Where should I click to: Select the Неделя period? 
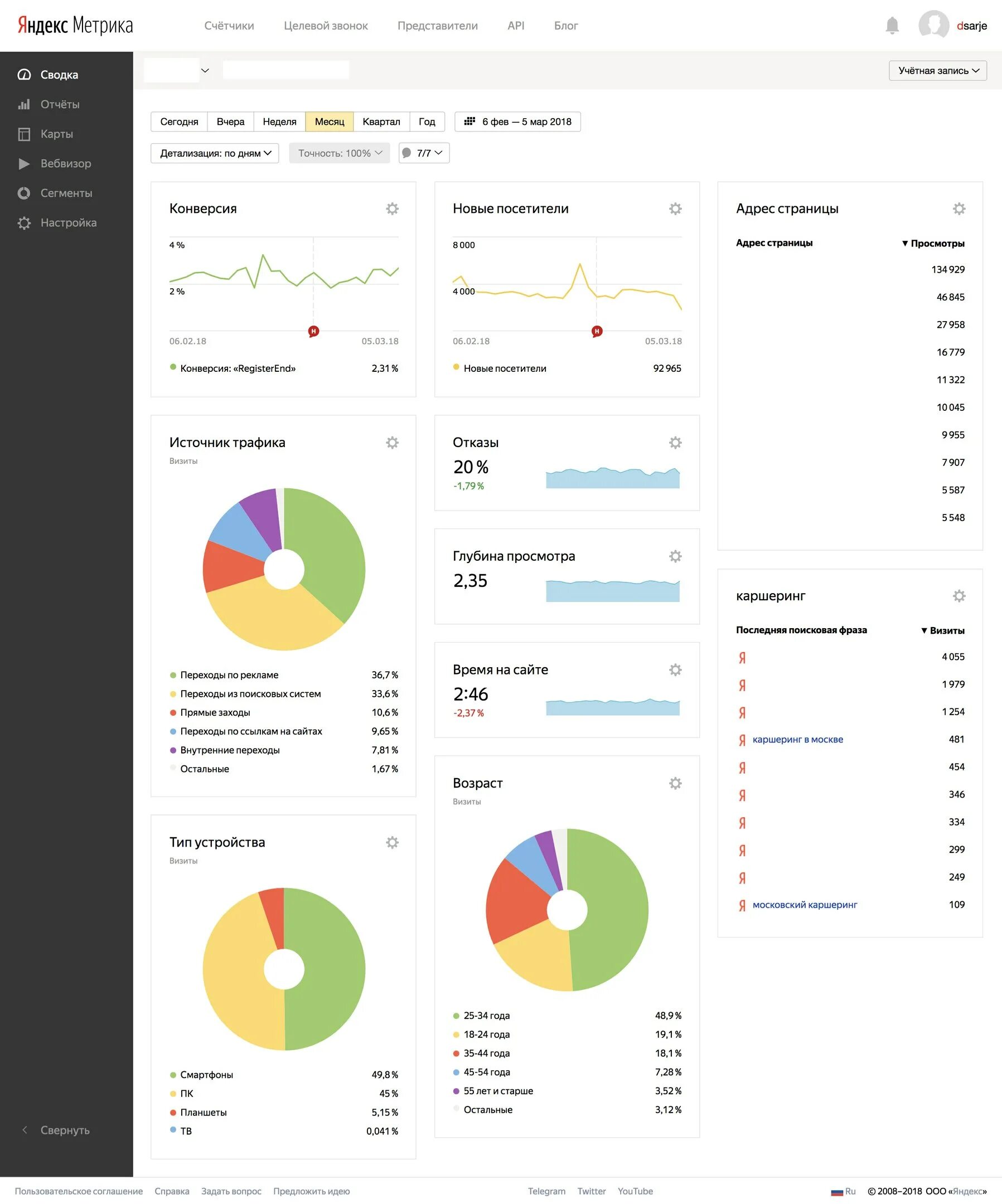279,122
